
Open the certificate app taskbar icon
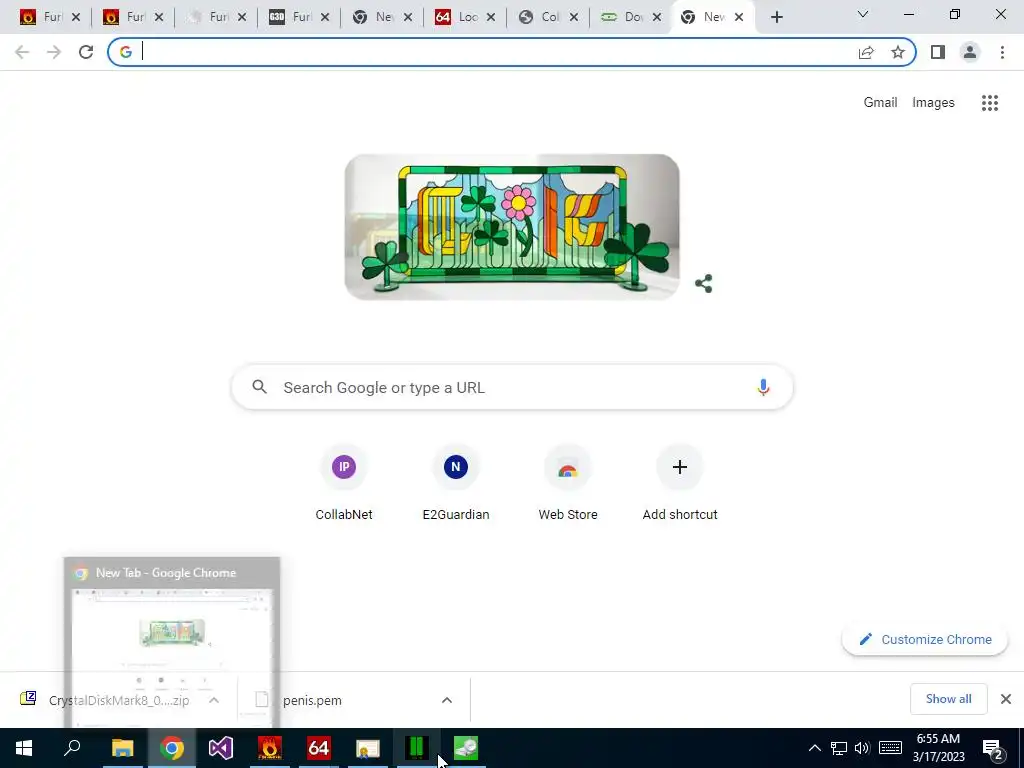(368, 748)
